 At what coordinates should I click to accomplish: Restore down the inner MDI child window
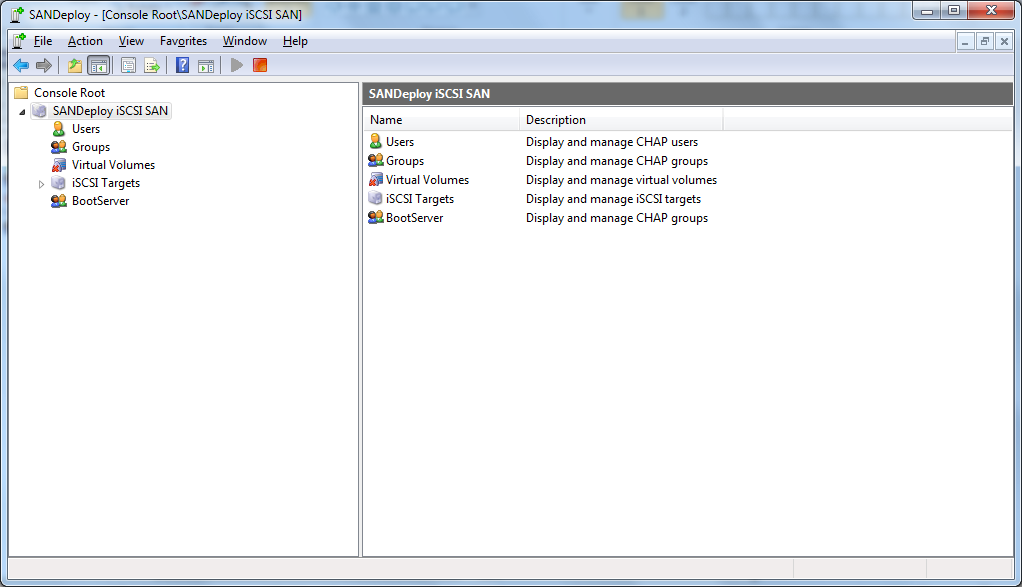(x=985, y=42)
